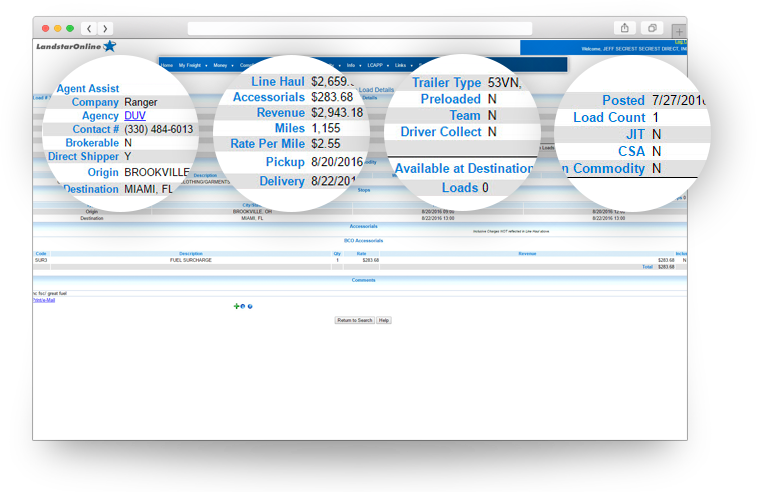Click the MIAMI, FL stop city cell
757x492 pixels.
[252, 218]
